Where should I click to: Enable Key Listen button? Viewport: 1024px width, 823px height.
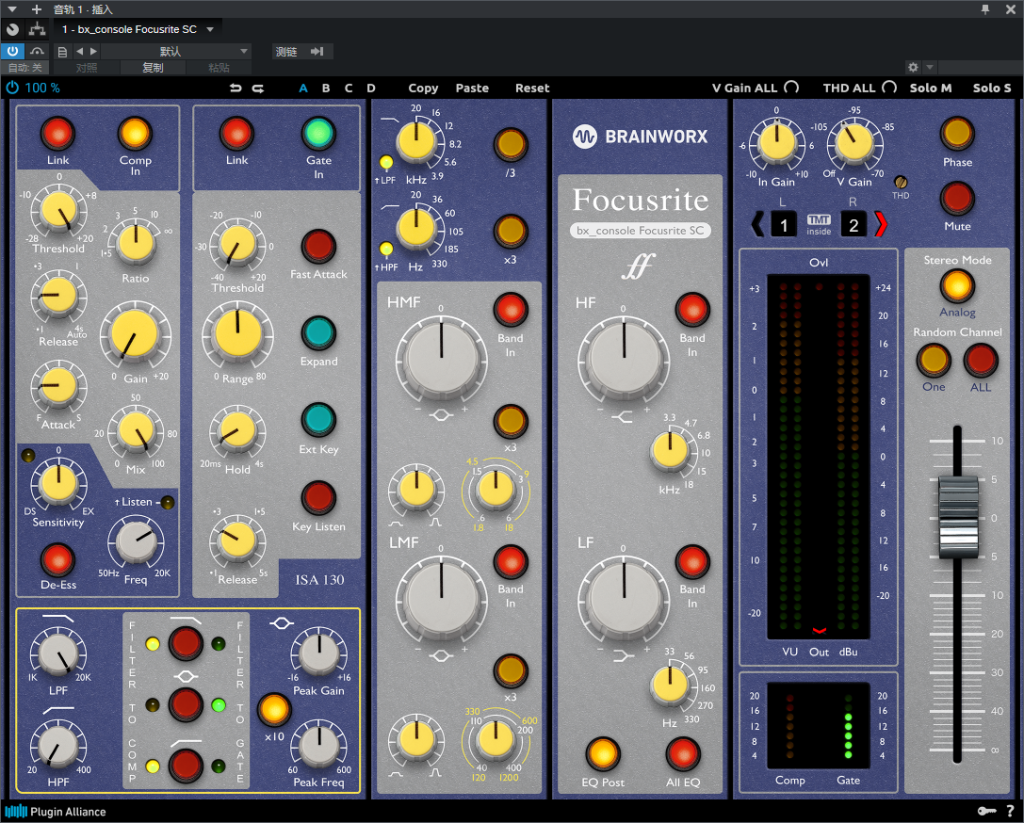coord(318,498)
